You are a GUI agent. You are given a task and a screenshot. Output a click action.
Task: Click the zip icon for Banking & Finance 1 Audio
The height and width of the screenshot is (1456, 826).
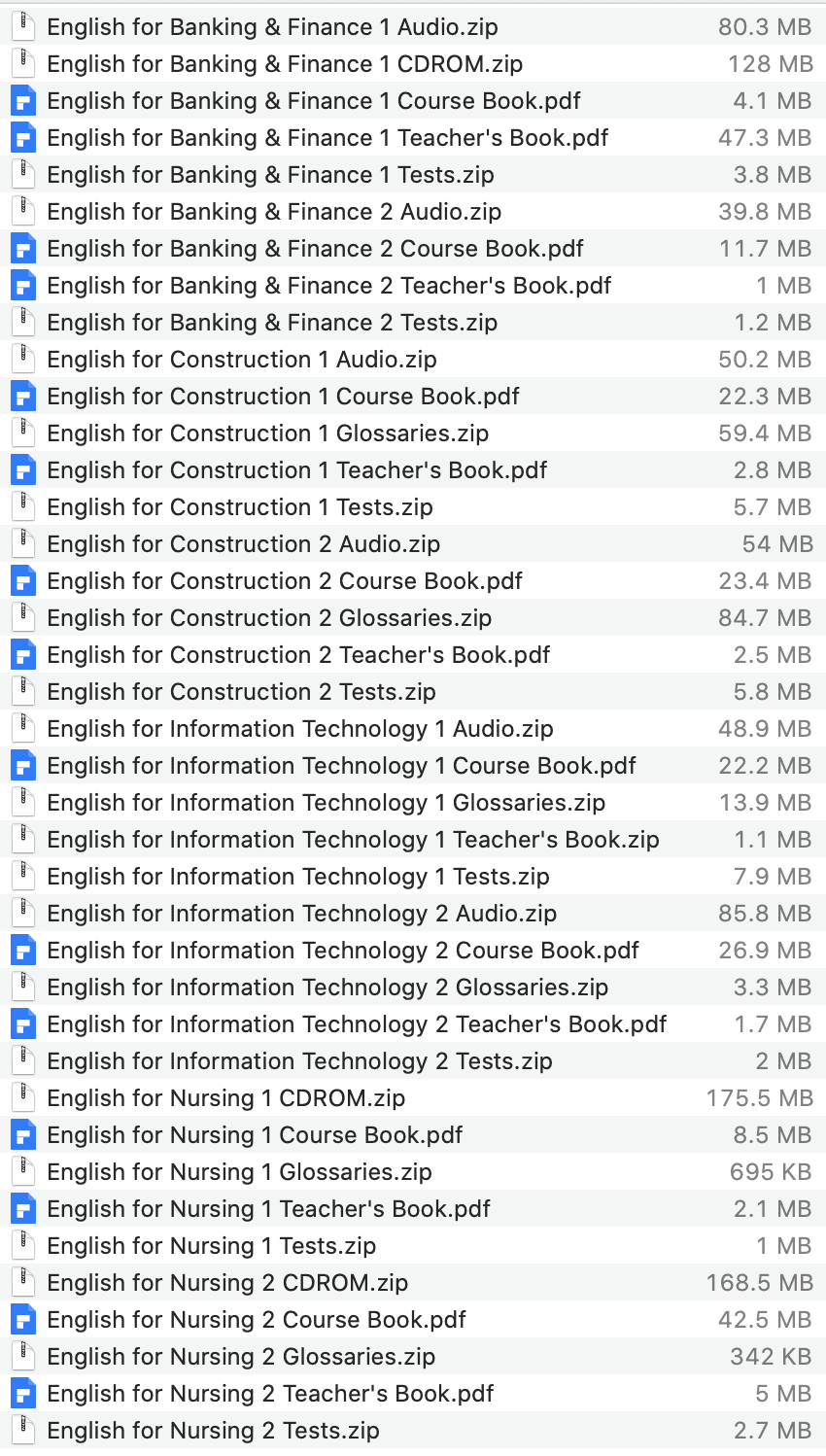pyautogui.click(x=23, y=26)
